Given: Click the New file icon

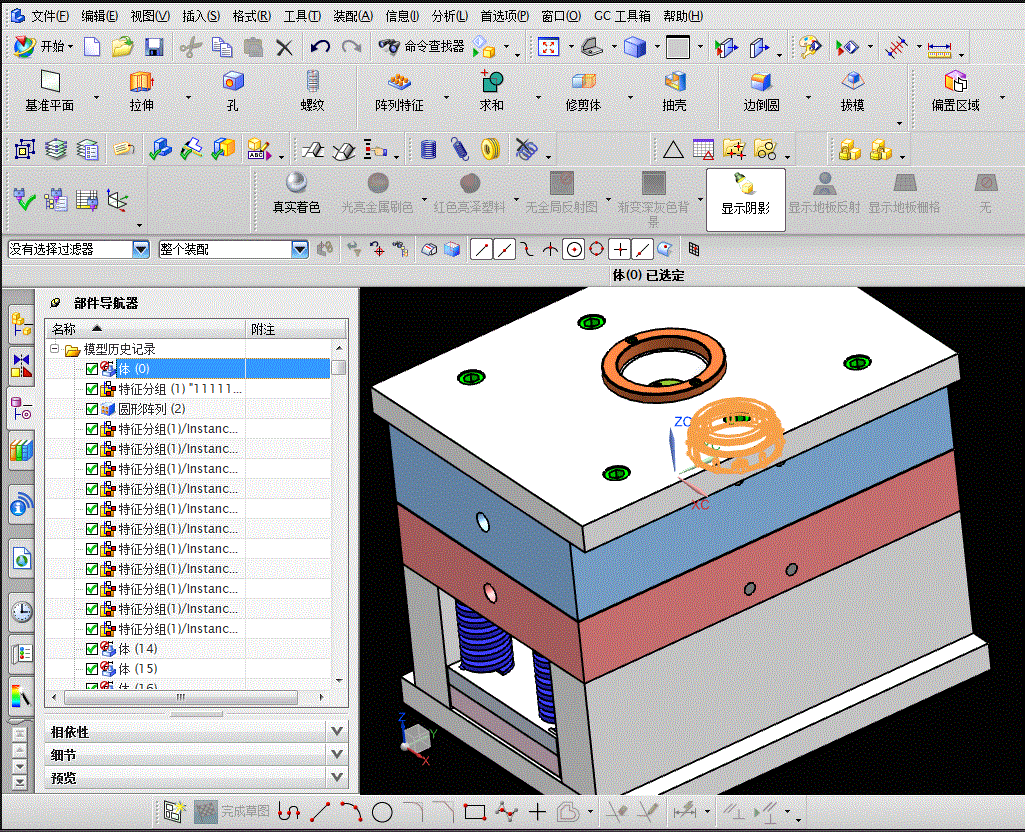Looking at the screenshot, I should tap(92, 47).
